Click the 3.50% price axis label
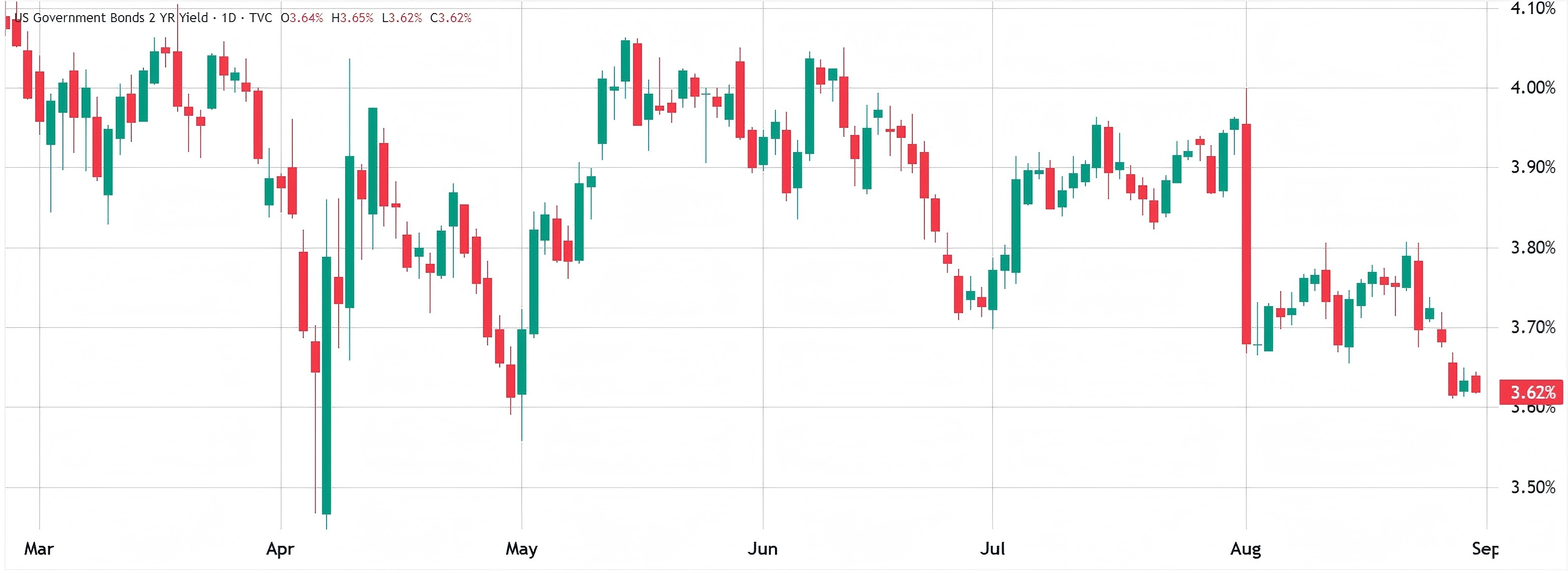 pyautogui.click(x=1532, y=487)
